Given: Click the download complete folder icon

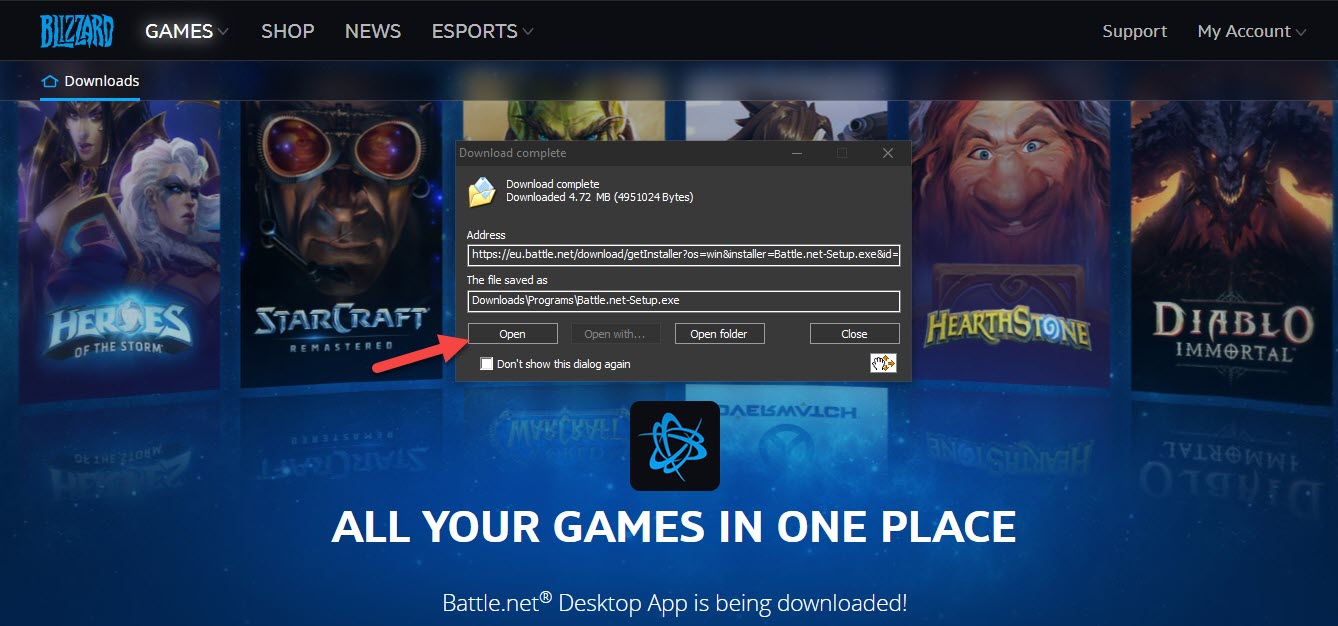Looking at the screenshot, I should point(482,190).
